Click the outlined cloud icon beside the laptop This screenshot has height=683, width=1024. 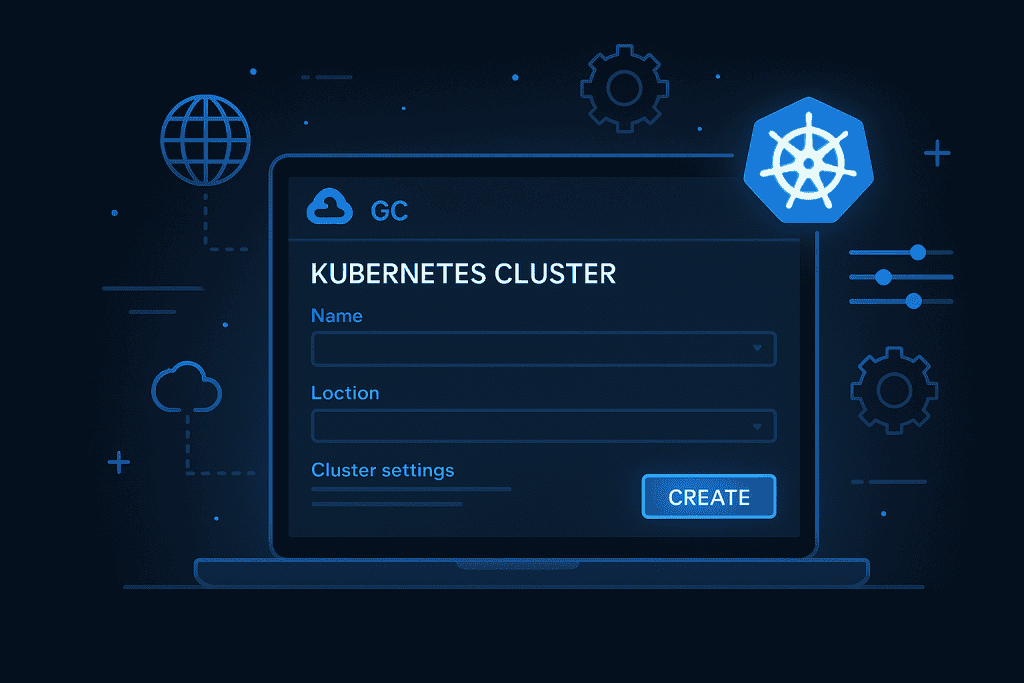[x=187, y=387]
